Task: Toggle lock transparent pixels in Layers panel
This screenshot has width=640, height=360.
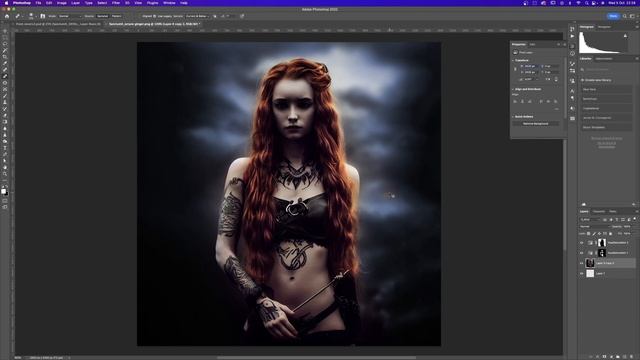Action: tap(589, 233)
